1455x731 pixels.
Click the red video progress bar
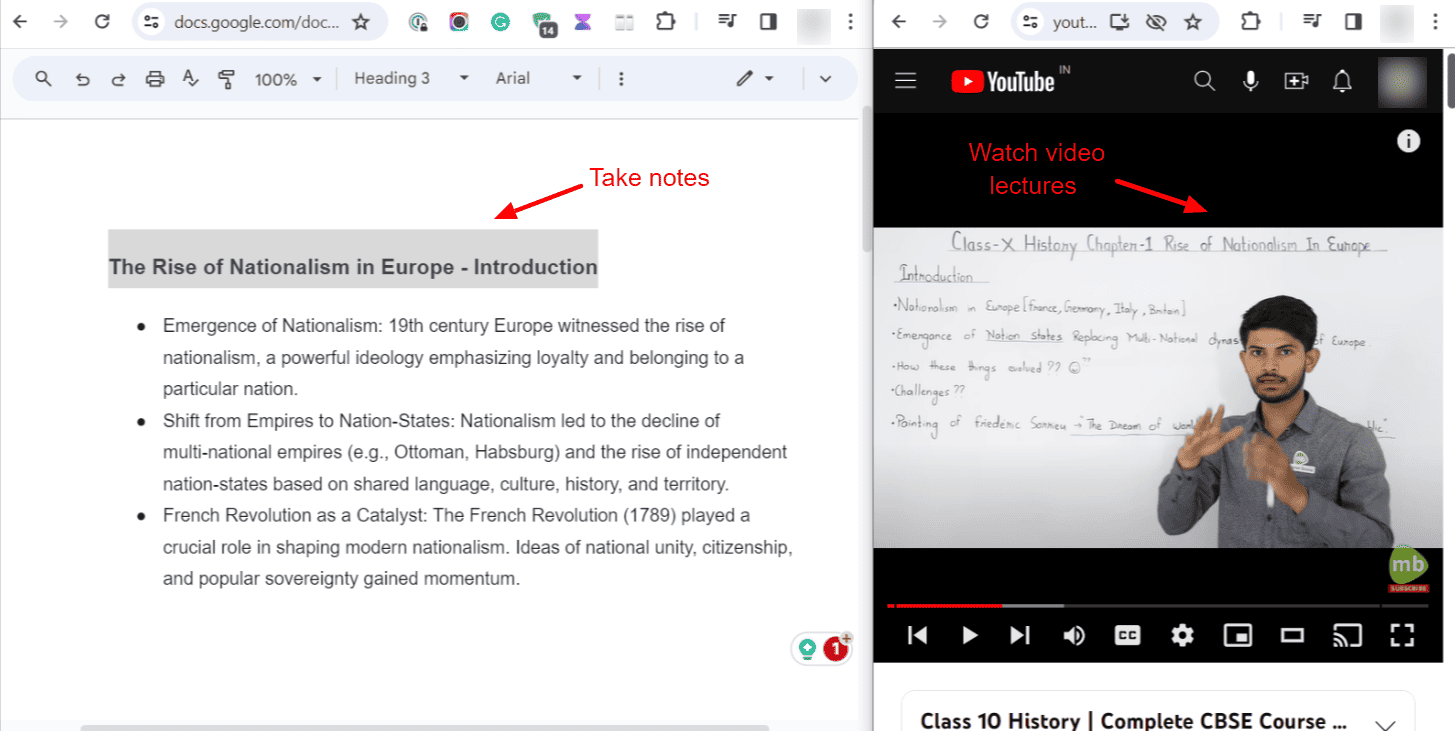(950, 605)
